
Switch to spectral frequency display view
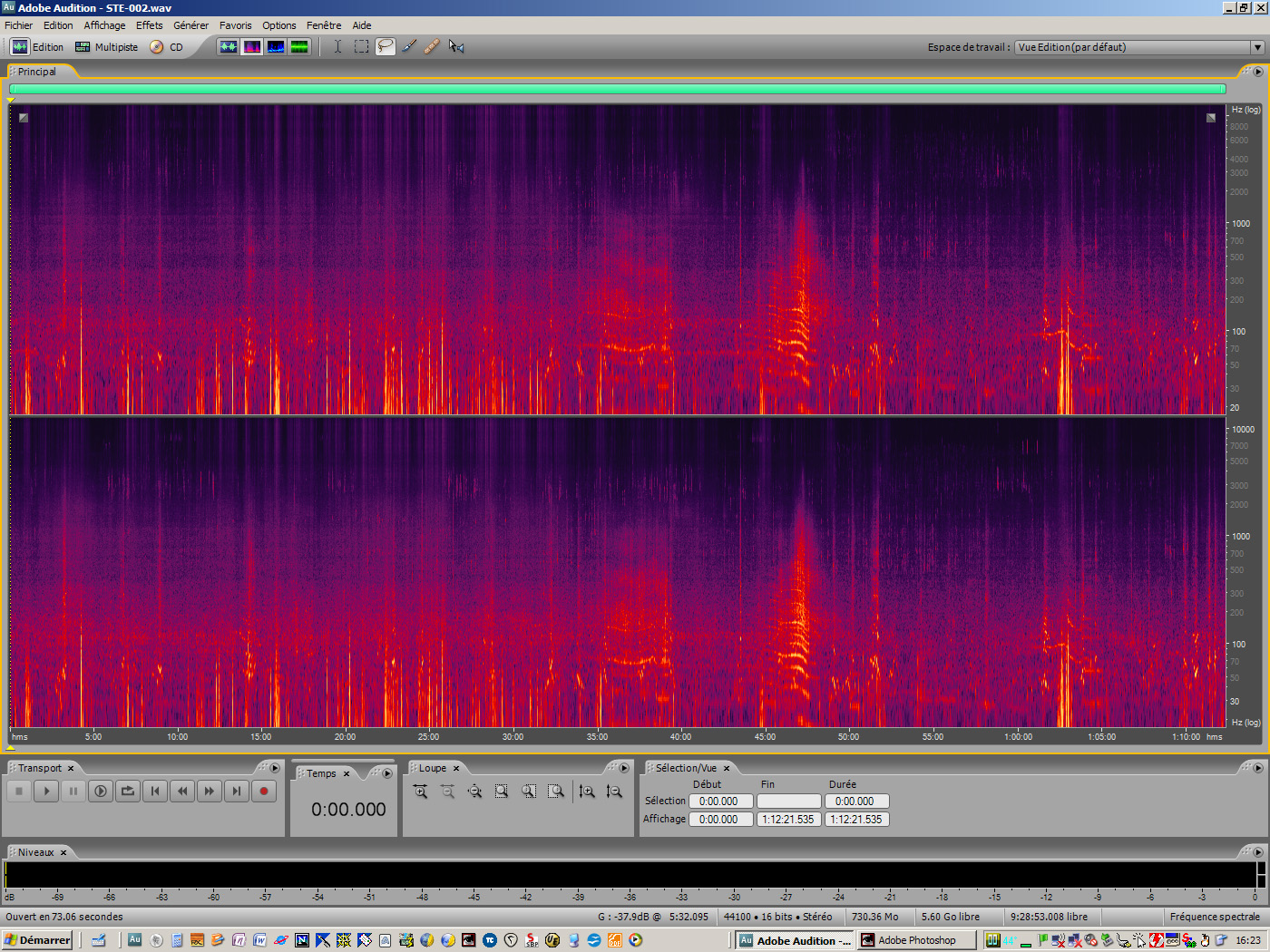coord(252,46)
